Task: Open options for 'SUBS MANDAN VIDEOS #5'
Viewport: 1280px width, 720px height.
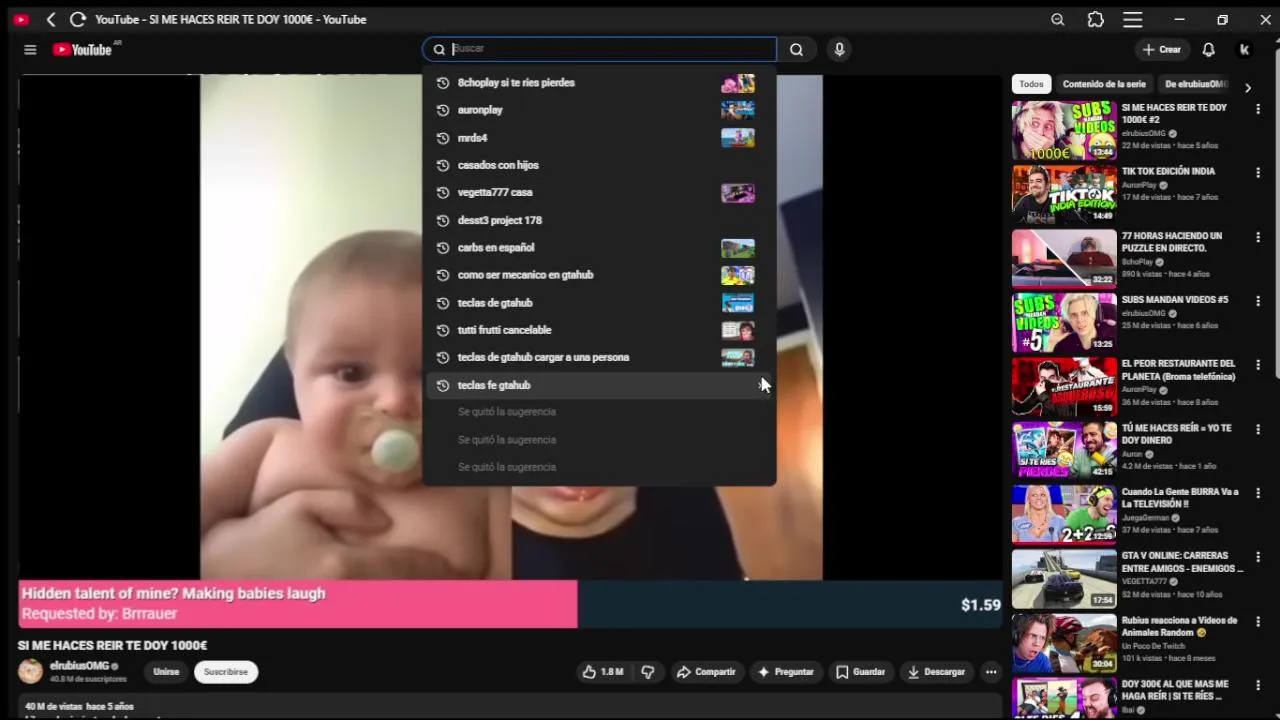Action: tap(1258, 301)
